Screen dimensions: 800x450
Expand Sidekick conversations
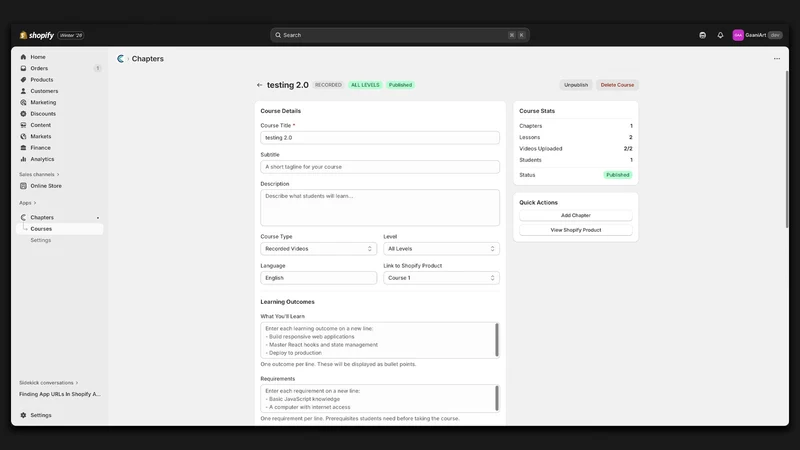(48, 383)
